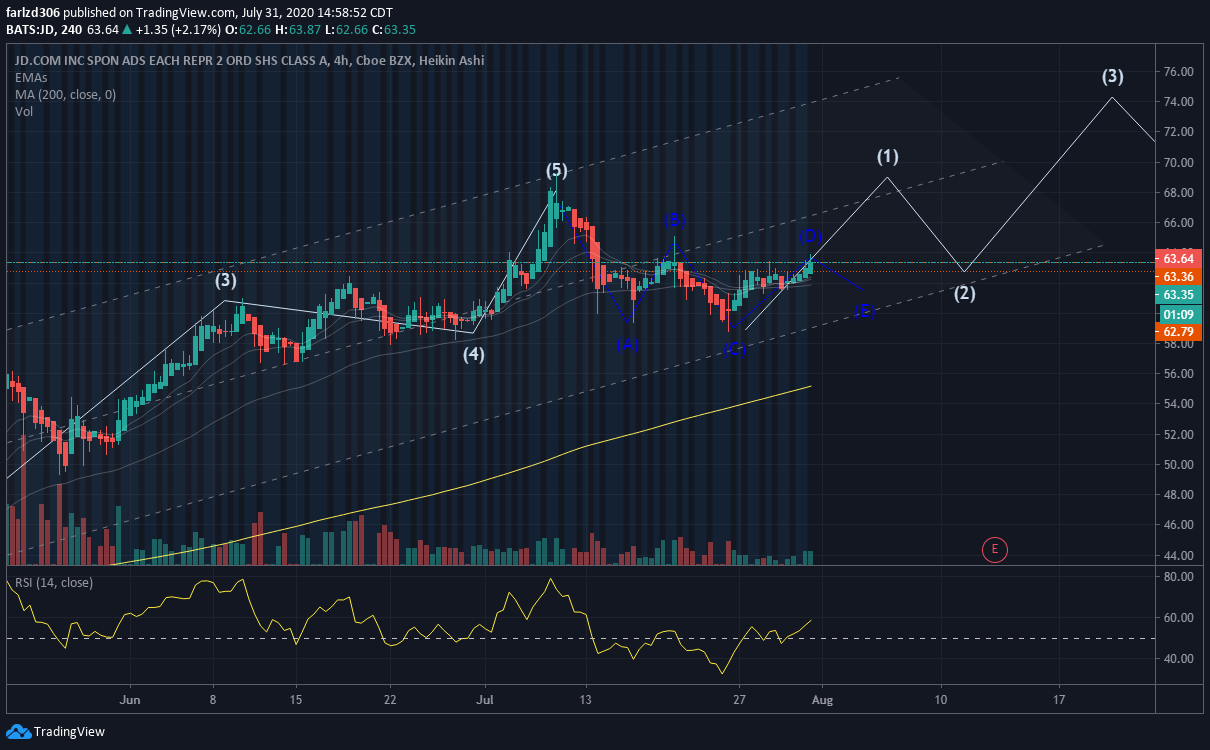Click the 'TradingView.com' text in the header
Viewport: 1210px width, 750px height.
click(x=192, y=13)
